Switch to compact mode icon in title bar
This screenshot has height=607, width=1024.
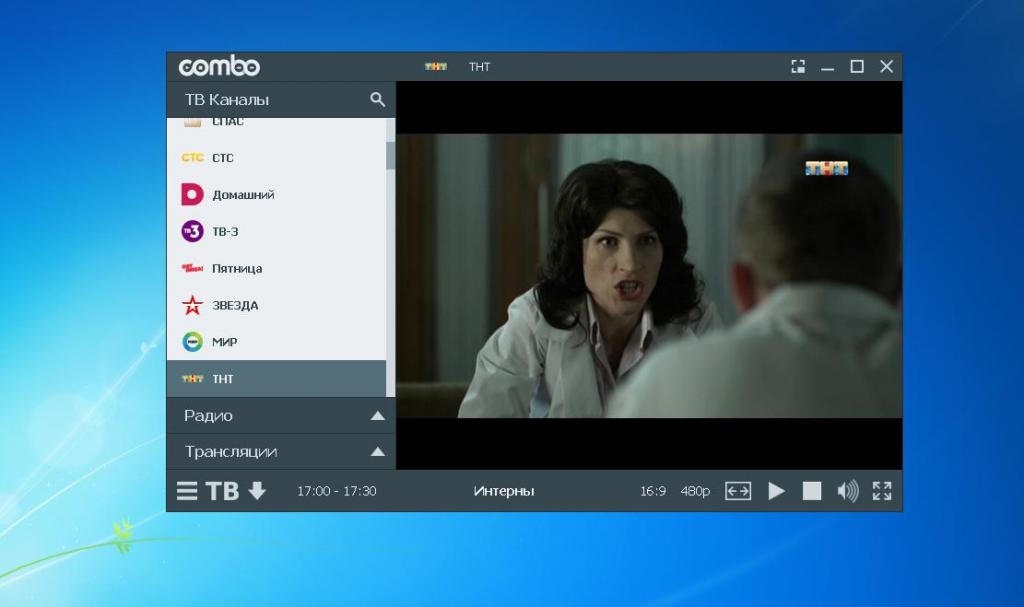pyautogui.click(x=798, y=67)
